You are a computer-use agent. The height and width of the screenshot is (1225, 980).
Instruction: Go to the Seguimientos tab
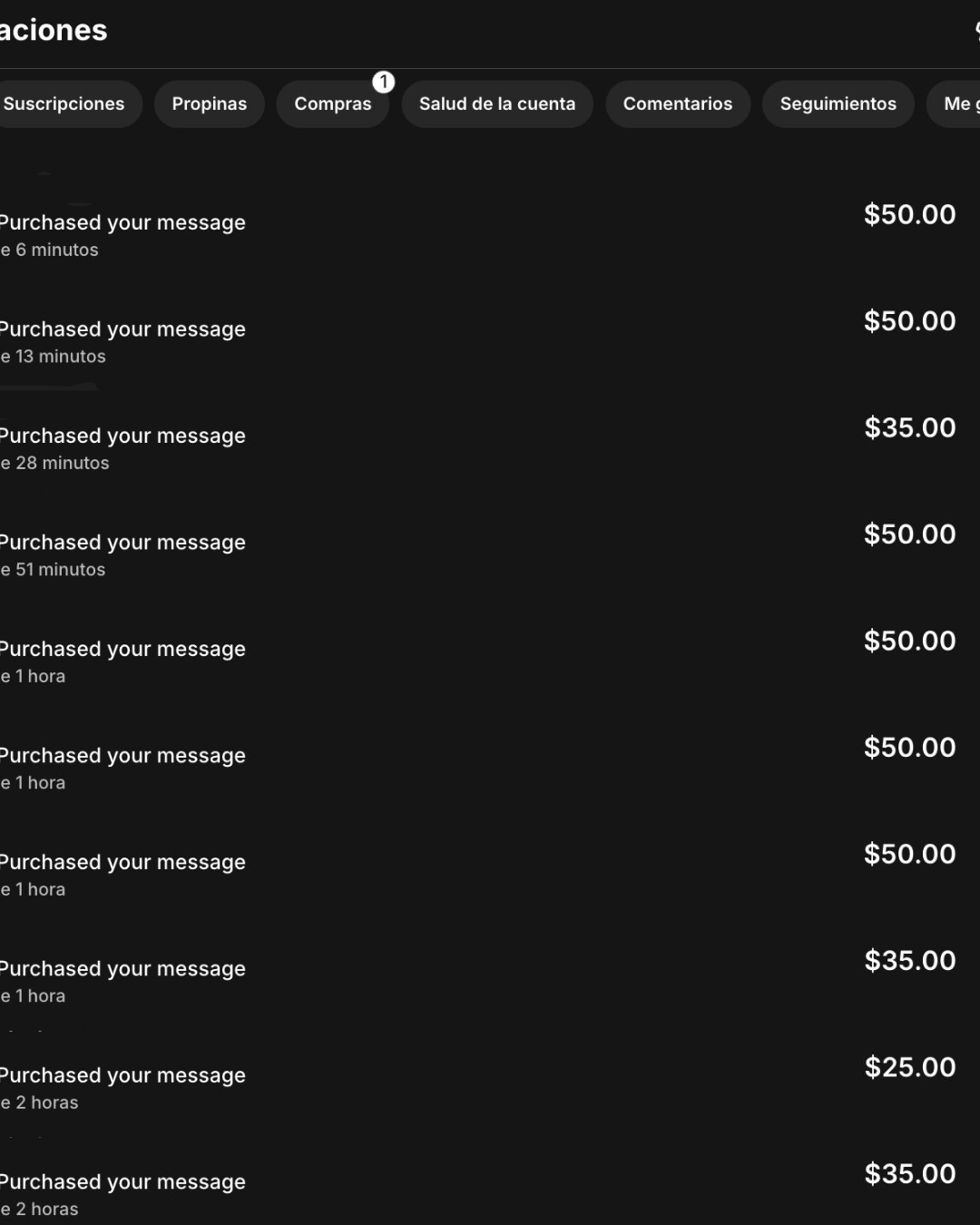pyautogui.click(x=838, y=104)
